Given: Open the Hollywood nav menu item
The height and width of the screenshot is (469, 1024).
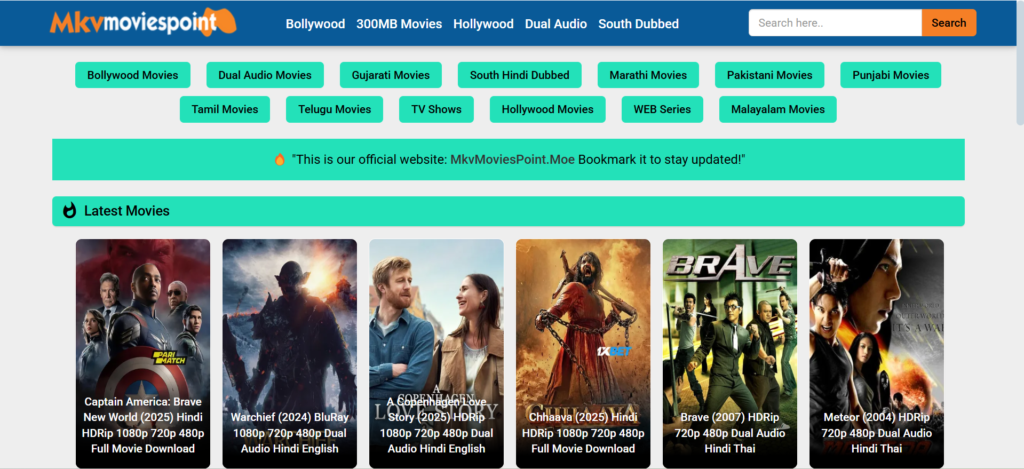Looking at the screenshot, I should [x=483, y=24].
